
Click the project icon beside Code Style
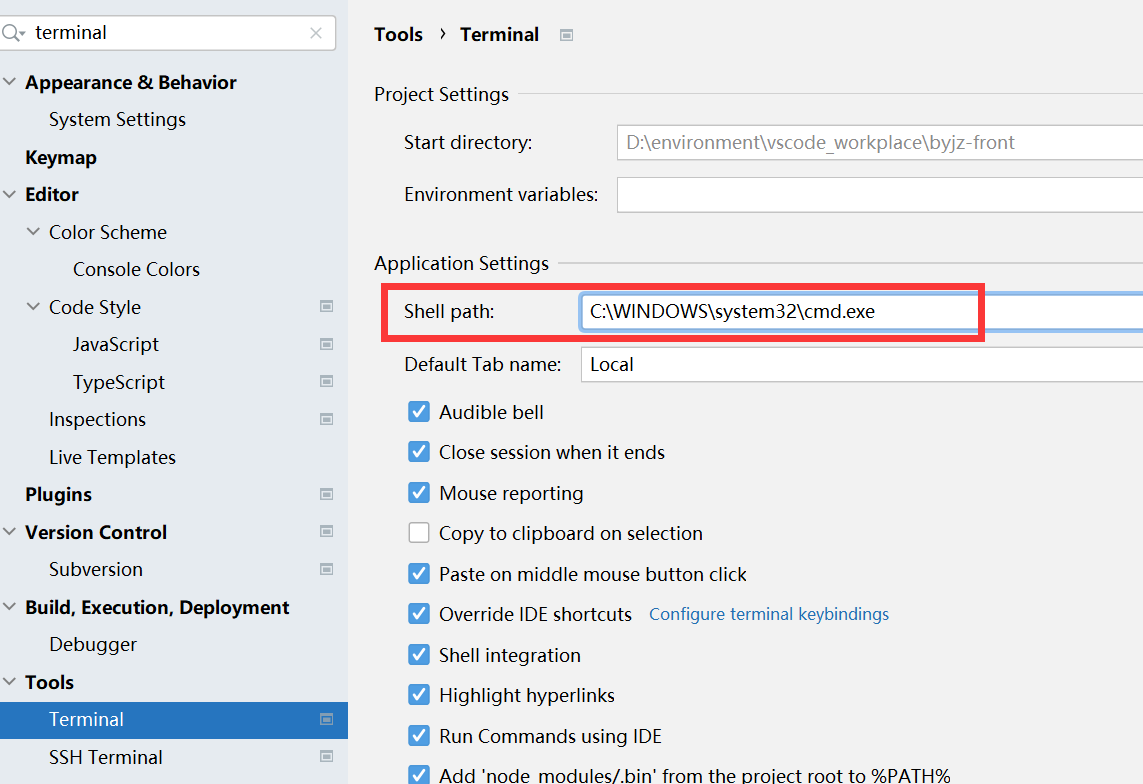pos(327,307)
